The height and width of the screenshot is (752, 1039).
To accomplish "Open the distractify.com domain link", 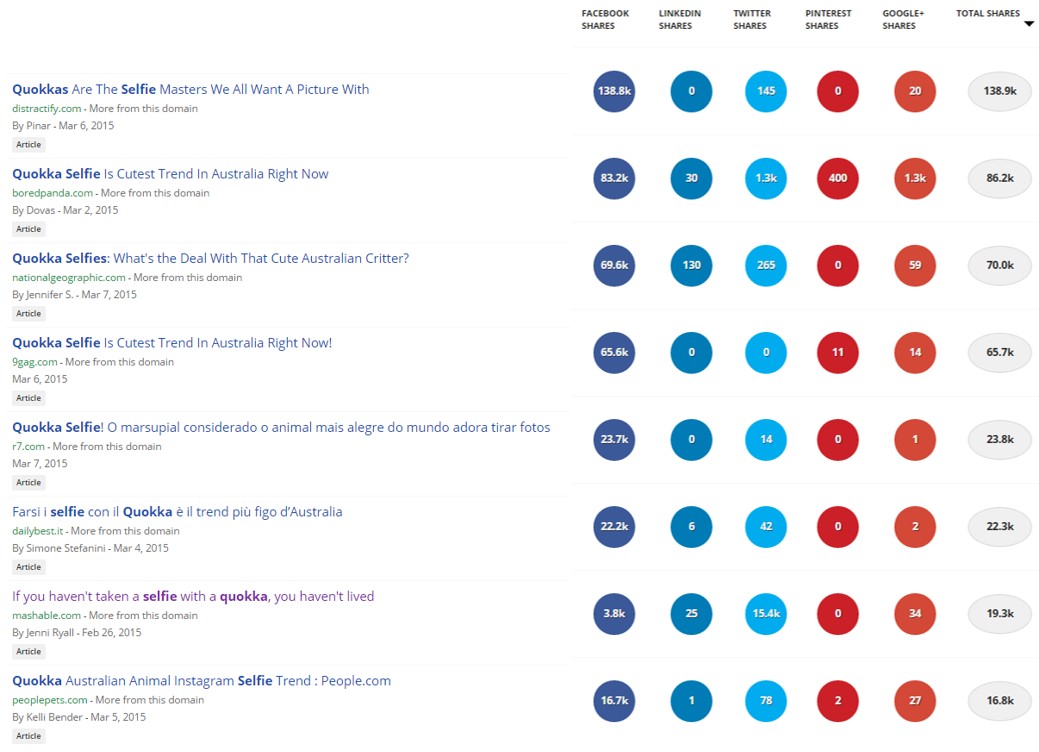I will pyautogui.click(x=46, y=109).
